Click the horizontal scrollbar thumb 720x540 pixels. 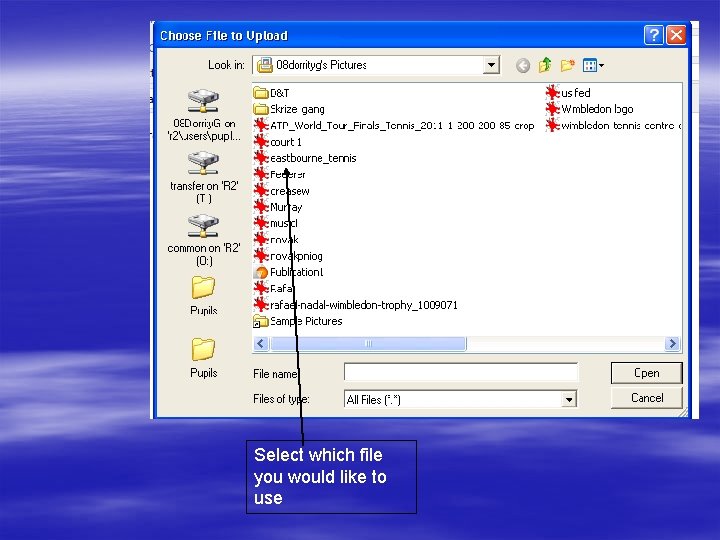(x=368, y=343)
